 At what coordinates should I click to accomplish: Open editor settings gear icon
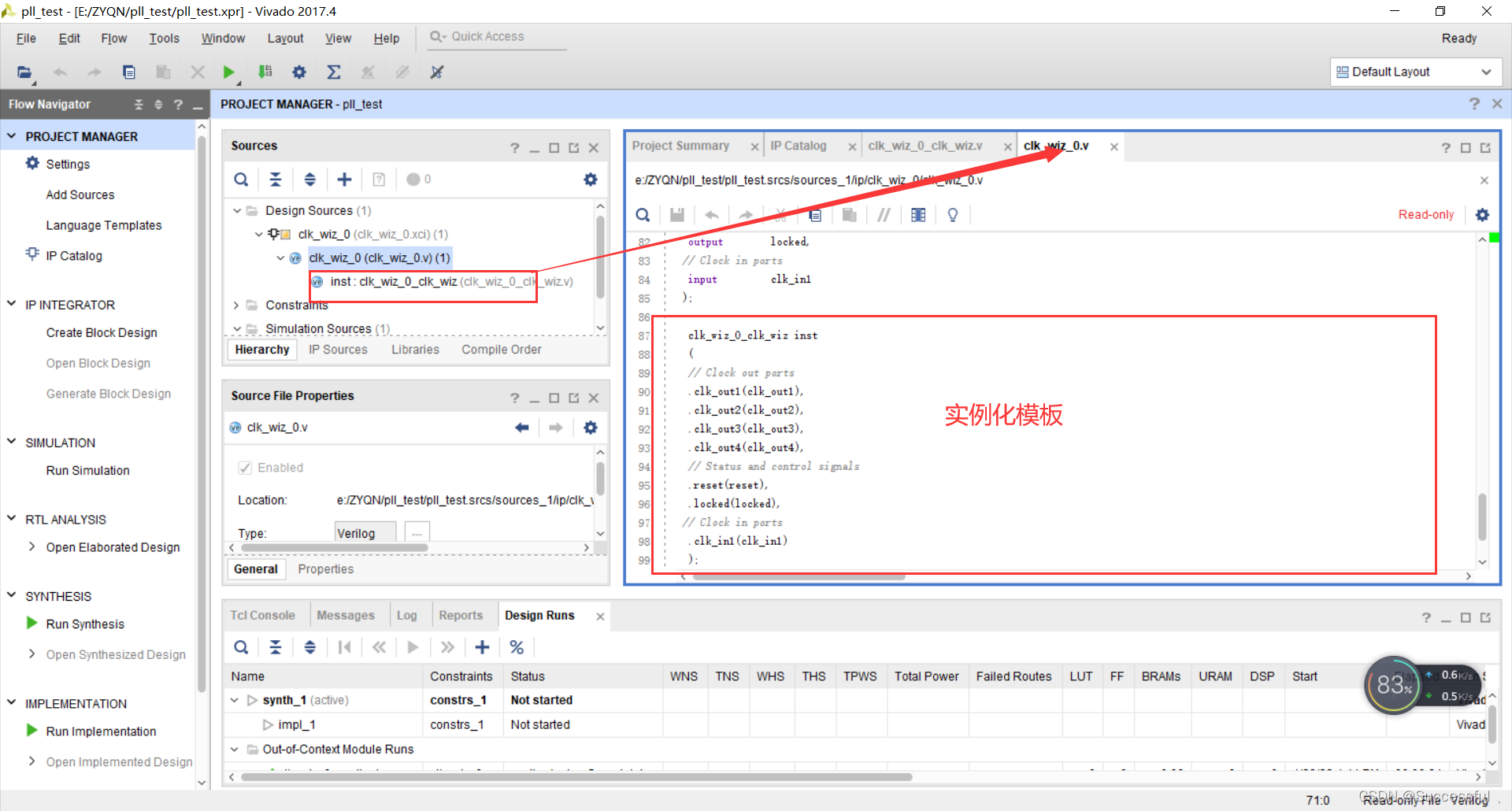tap(1483, 215)
